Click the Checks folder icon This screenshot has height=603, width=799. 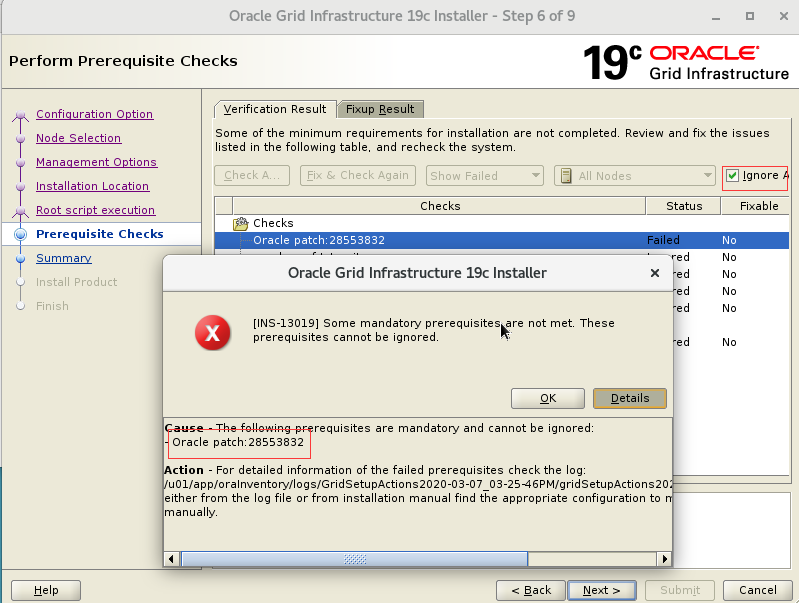tap(241, 223)
